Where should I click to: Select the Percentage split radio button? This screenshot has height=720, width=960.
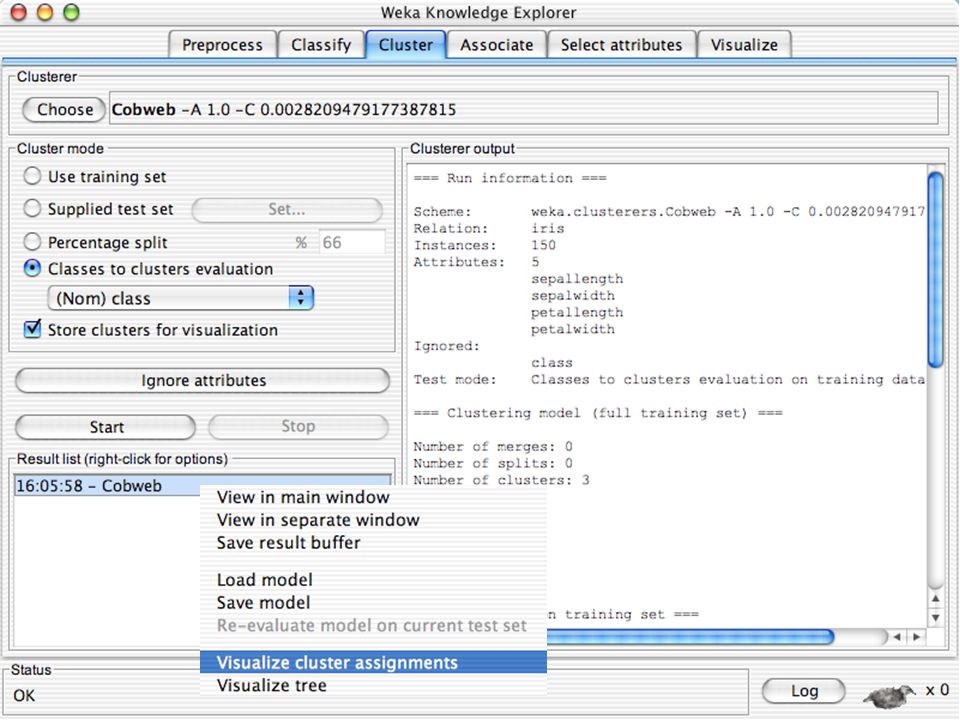(x=32, y=242)
